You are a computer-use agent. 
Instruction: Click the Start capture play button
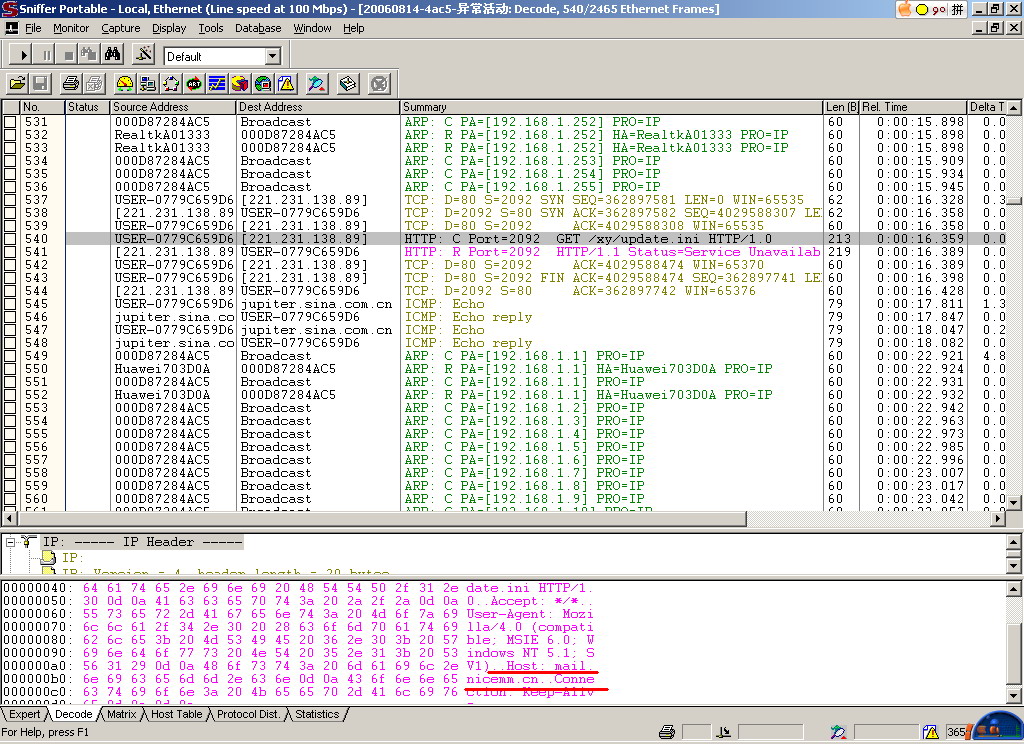coord(23,55)
